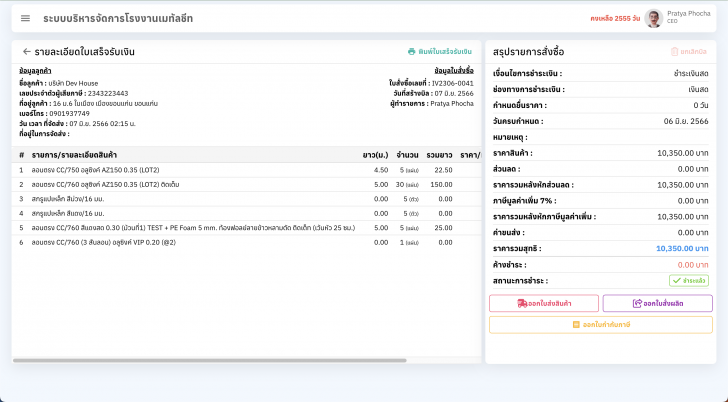Click tax ID number 2343223443
Image resolution: width=728 pixels, height=402 pixels.
point(108,93)
